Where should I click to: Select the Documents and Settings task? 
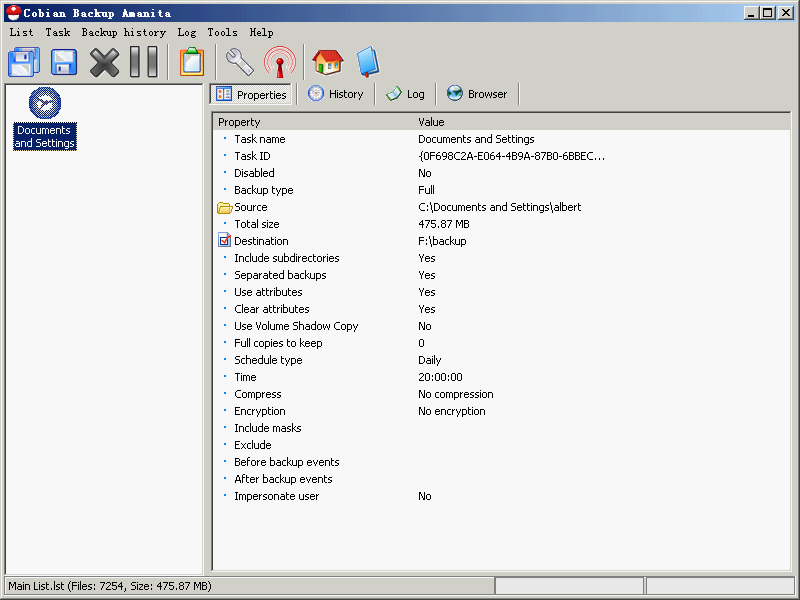point(45,119)
